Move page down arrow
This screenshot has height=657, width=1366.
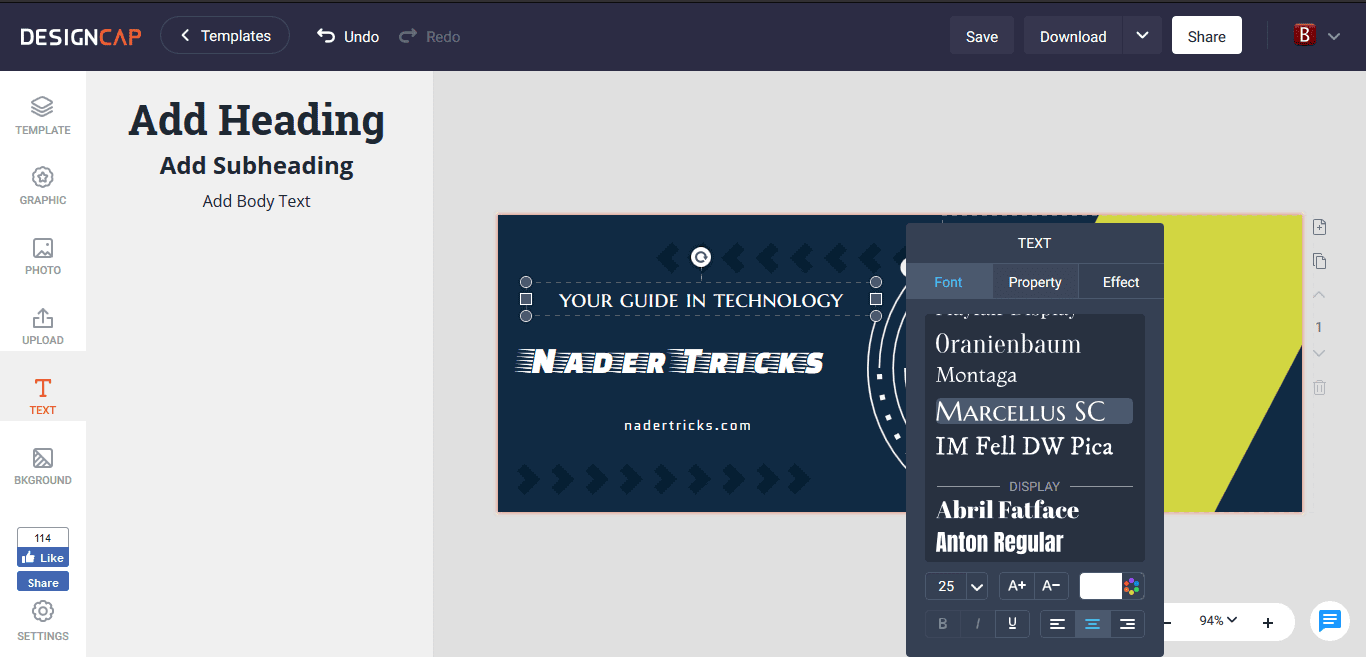click(x=1319, y=353)
